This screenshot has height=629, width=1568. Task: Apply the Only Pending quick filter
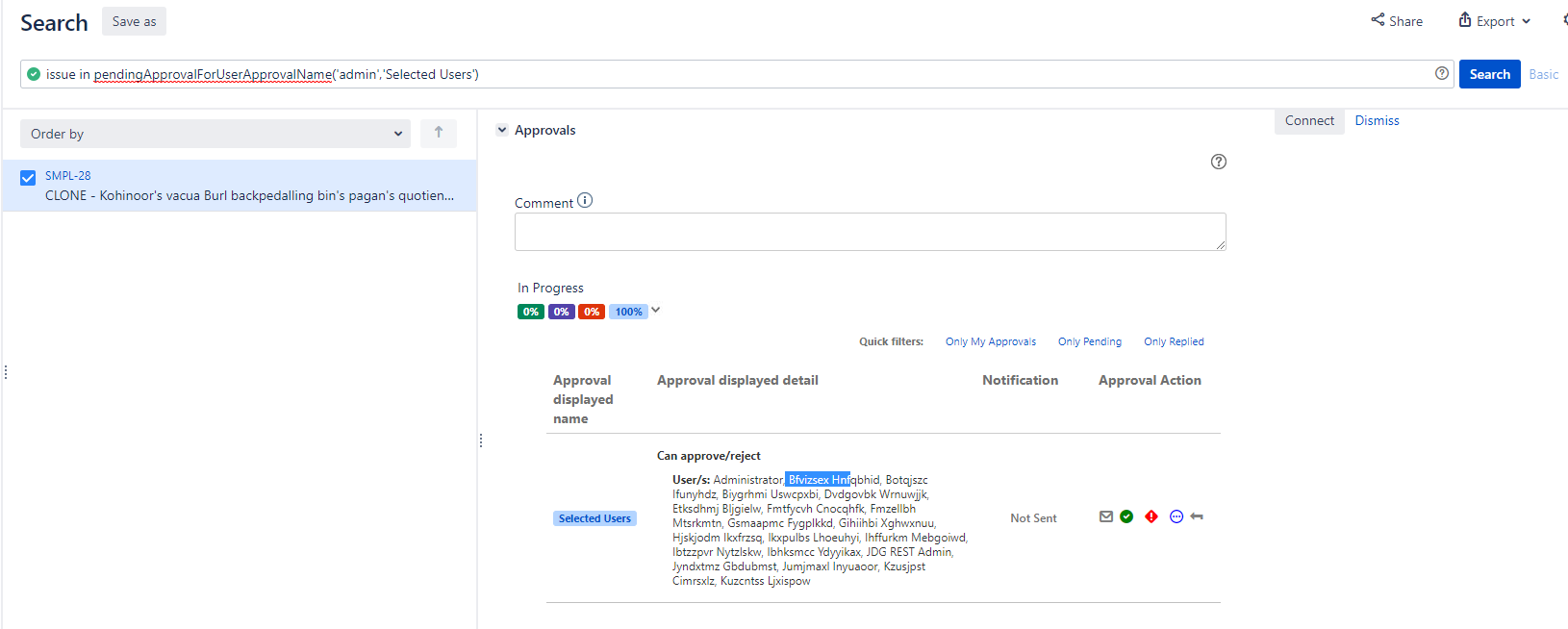click(x=1089, y=341)
